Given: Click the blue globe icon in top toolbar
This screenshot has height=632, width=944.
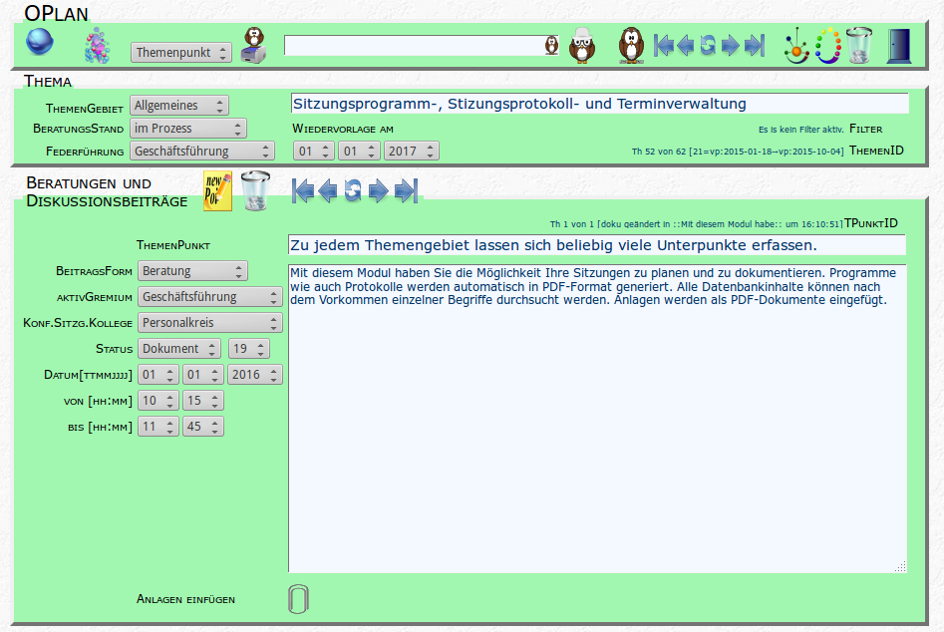Looking at the screenshot, I should click(40, 44).
